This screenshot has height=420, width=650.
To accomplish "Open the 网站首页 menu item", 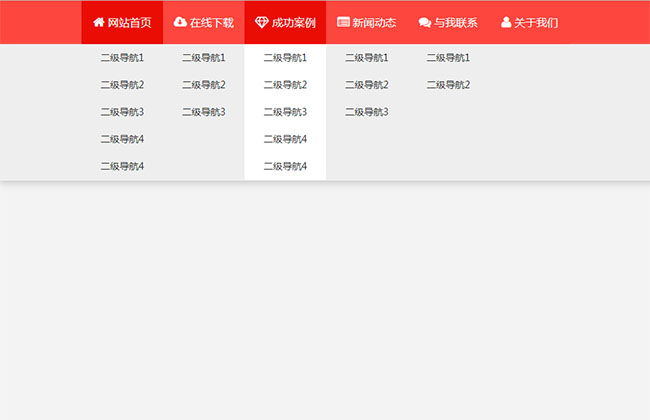I will click(x=129, y=22).
